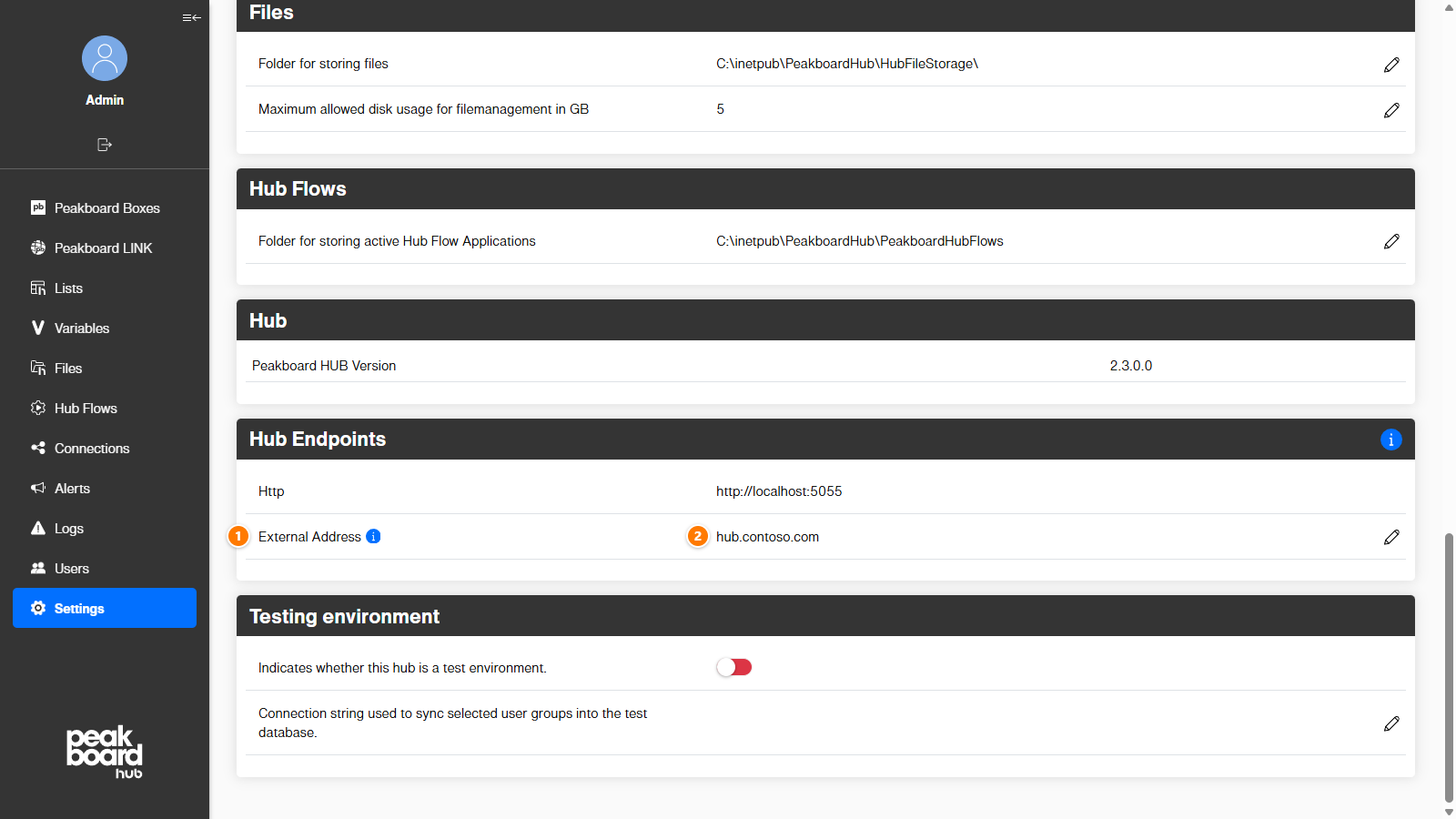
Task: Click the Admin user avatar
Action: click(x=105, y=58)
